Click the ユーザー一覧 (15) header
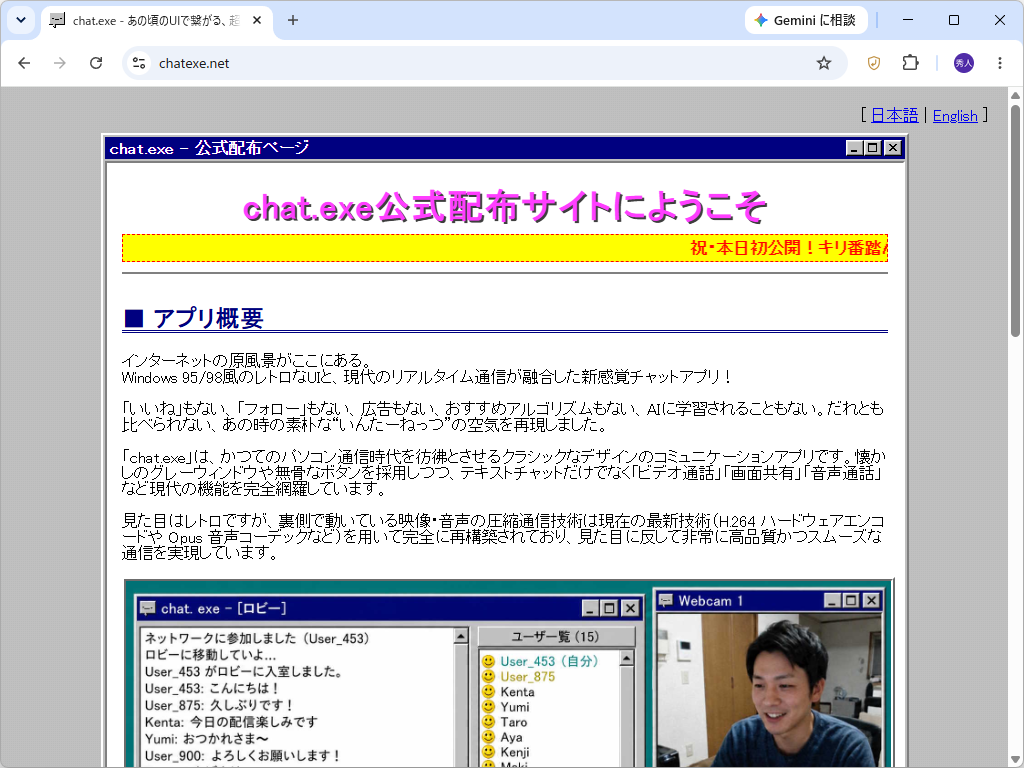 click(x=556, y=636)
